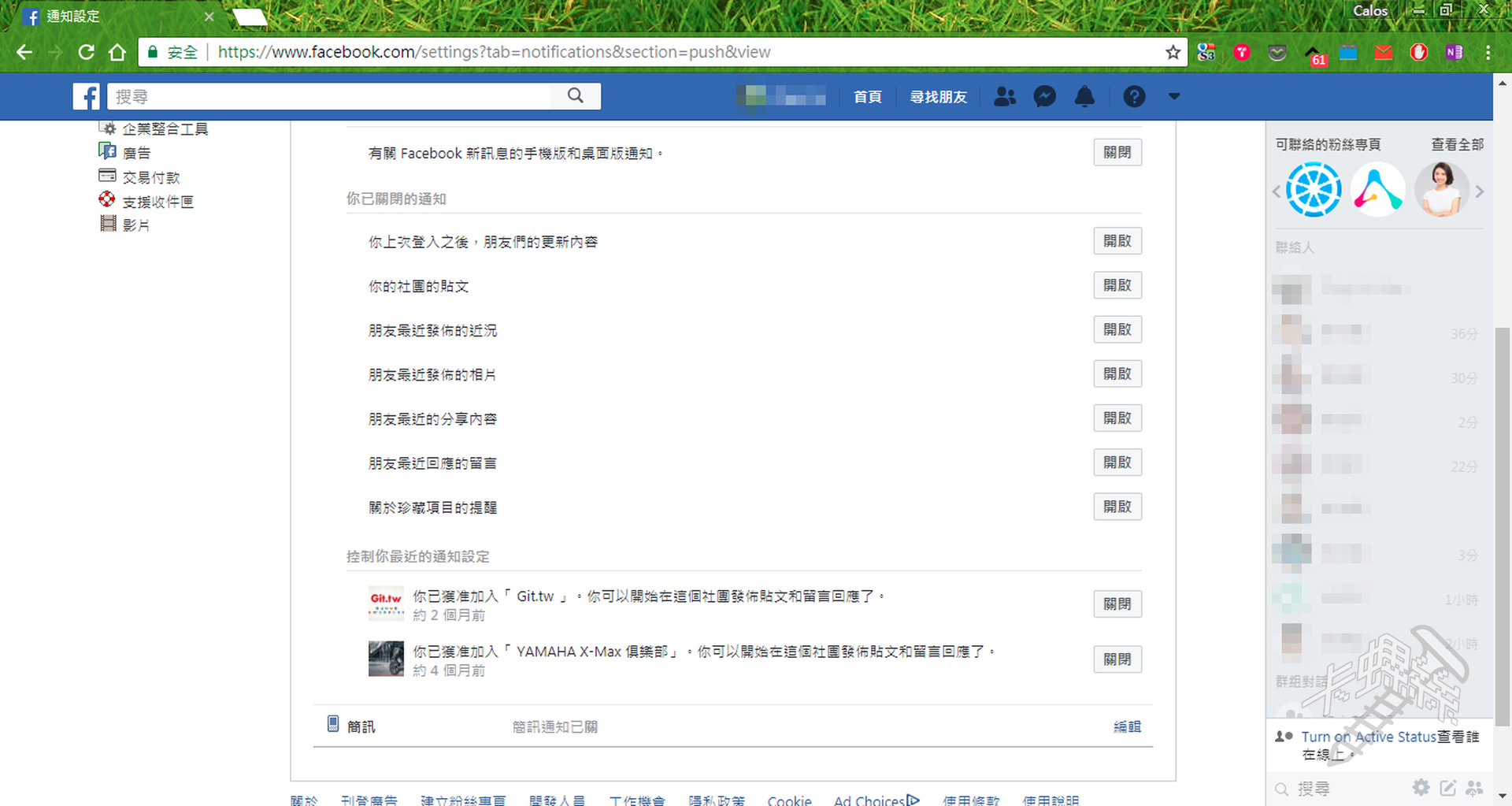The height and width of the screenshot is (806, 1512).
Task: Turn off Git.tw group notification
Action: [x=1117, y=604]
